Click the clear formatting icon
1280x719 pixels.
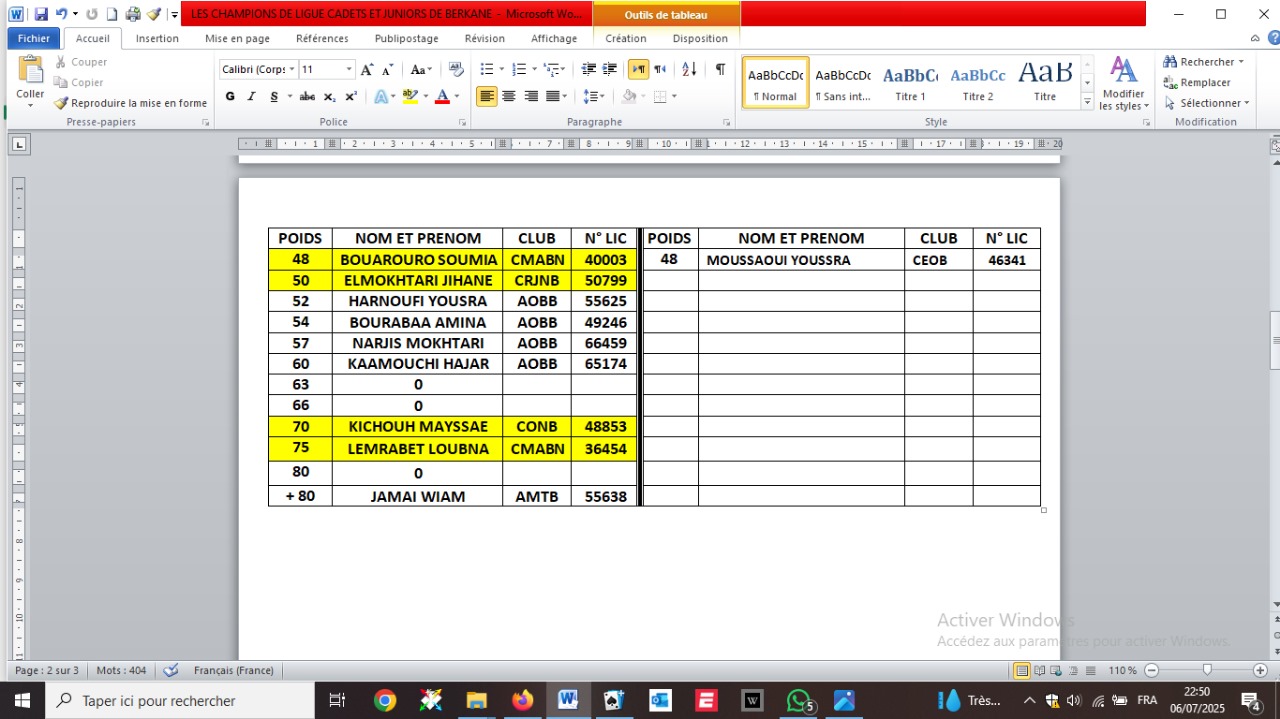pyautogui.click(x=456, y=69)
